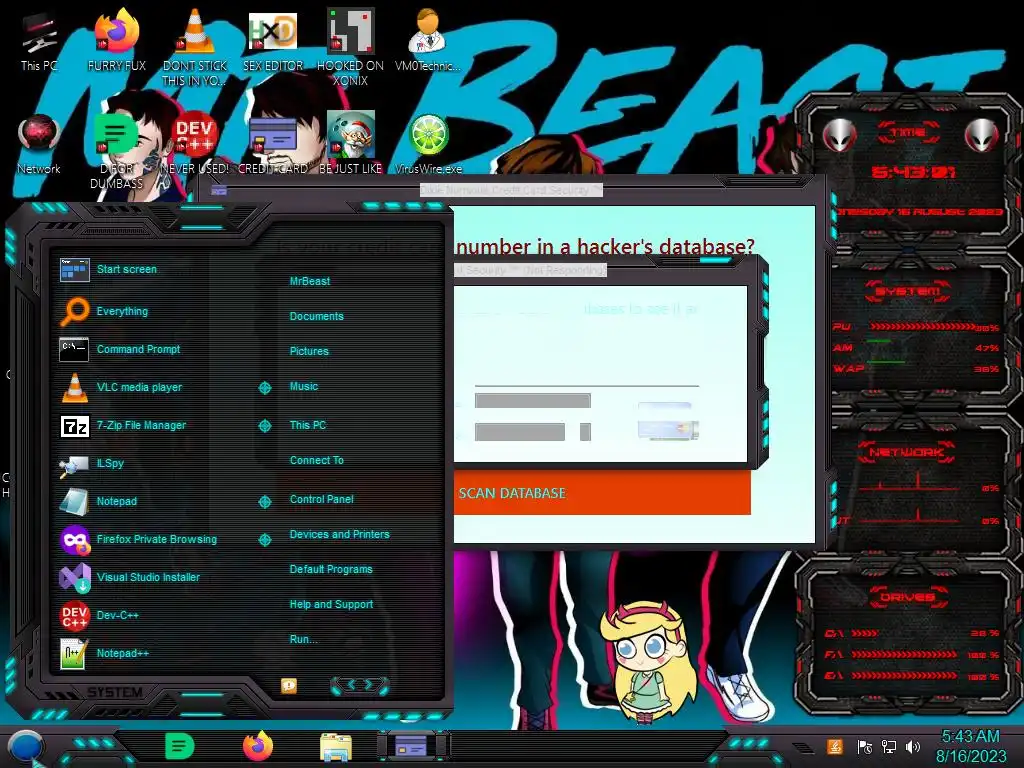The width and height of the screenshot is (1024, 768).
Task: Click Run... in the Start menu
Action: tap(303, 639)
